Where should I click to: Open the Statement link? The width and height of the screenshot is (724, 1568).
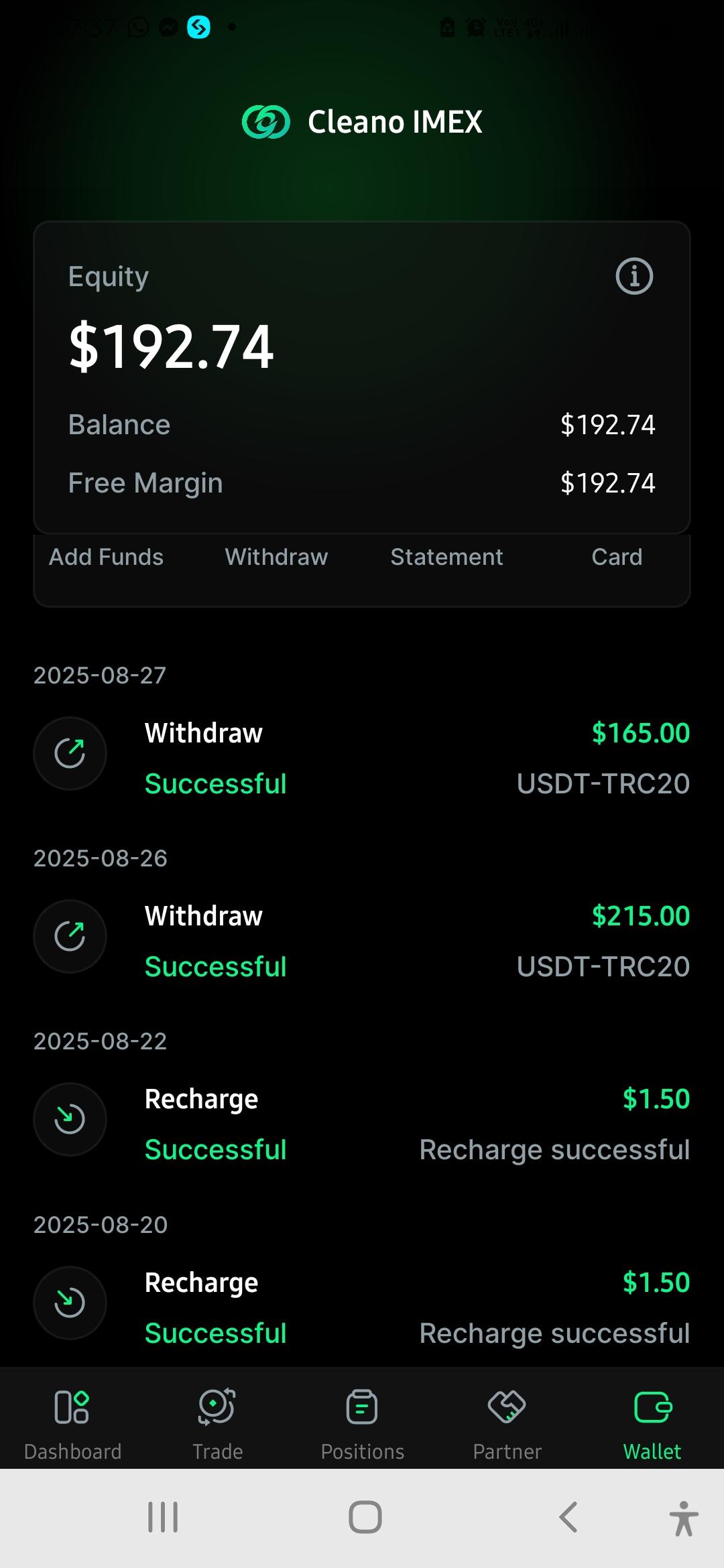pos(446,557)
